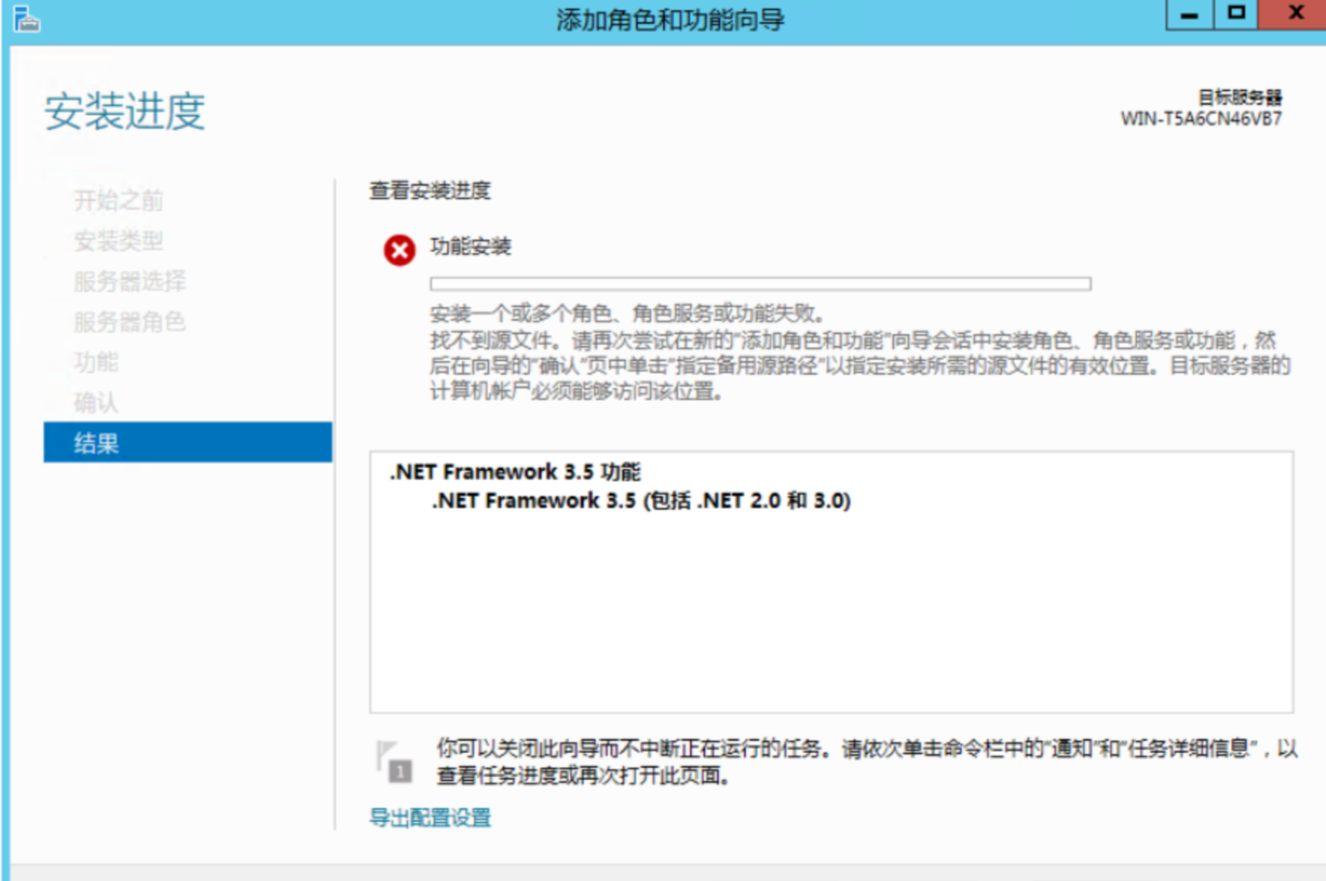This screenshot has height=881, width=1326.
Task: Switch to the 服务器角色 step
Action: click(x=129, y=322)
